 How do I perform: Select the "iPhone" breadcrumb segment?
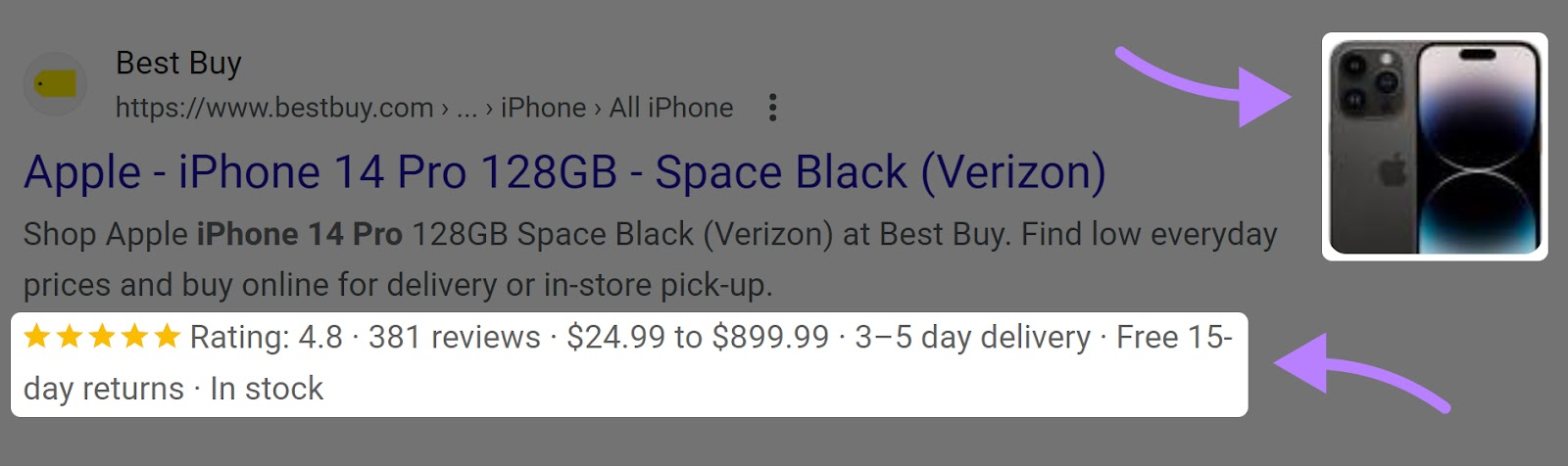(543, 108)
